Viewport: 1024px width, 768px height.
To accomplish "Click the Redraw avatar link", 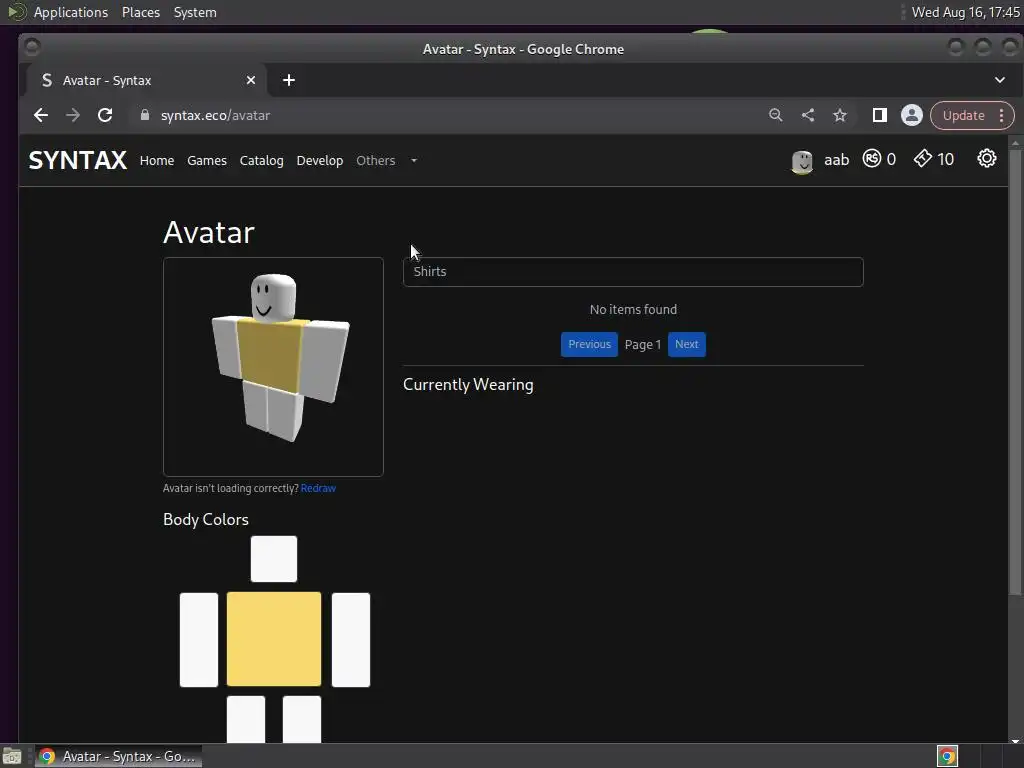I will click(318, 488).
